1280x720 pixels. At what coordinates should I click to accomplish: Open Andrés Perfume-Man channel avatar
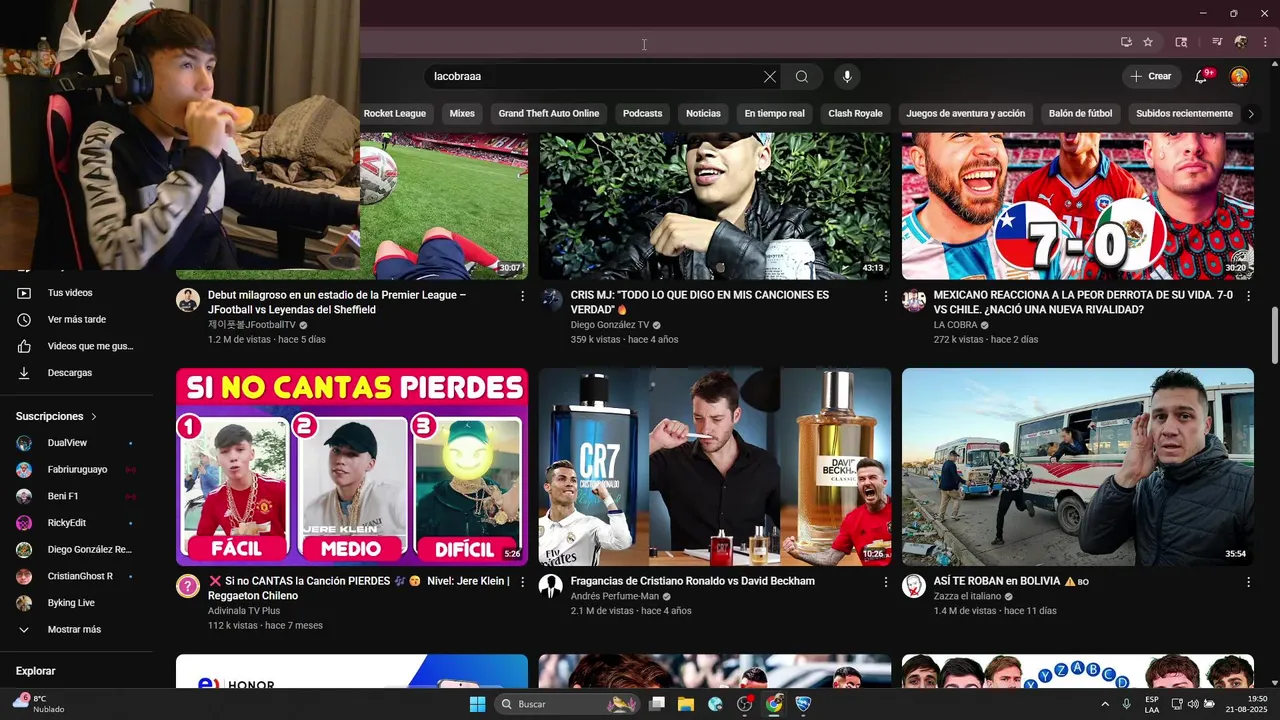(x=551, y=586)
